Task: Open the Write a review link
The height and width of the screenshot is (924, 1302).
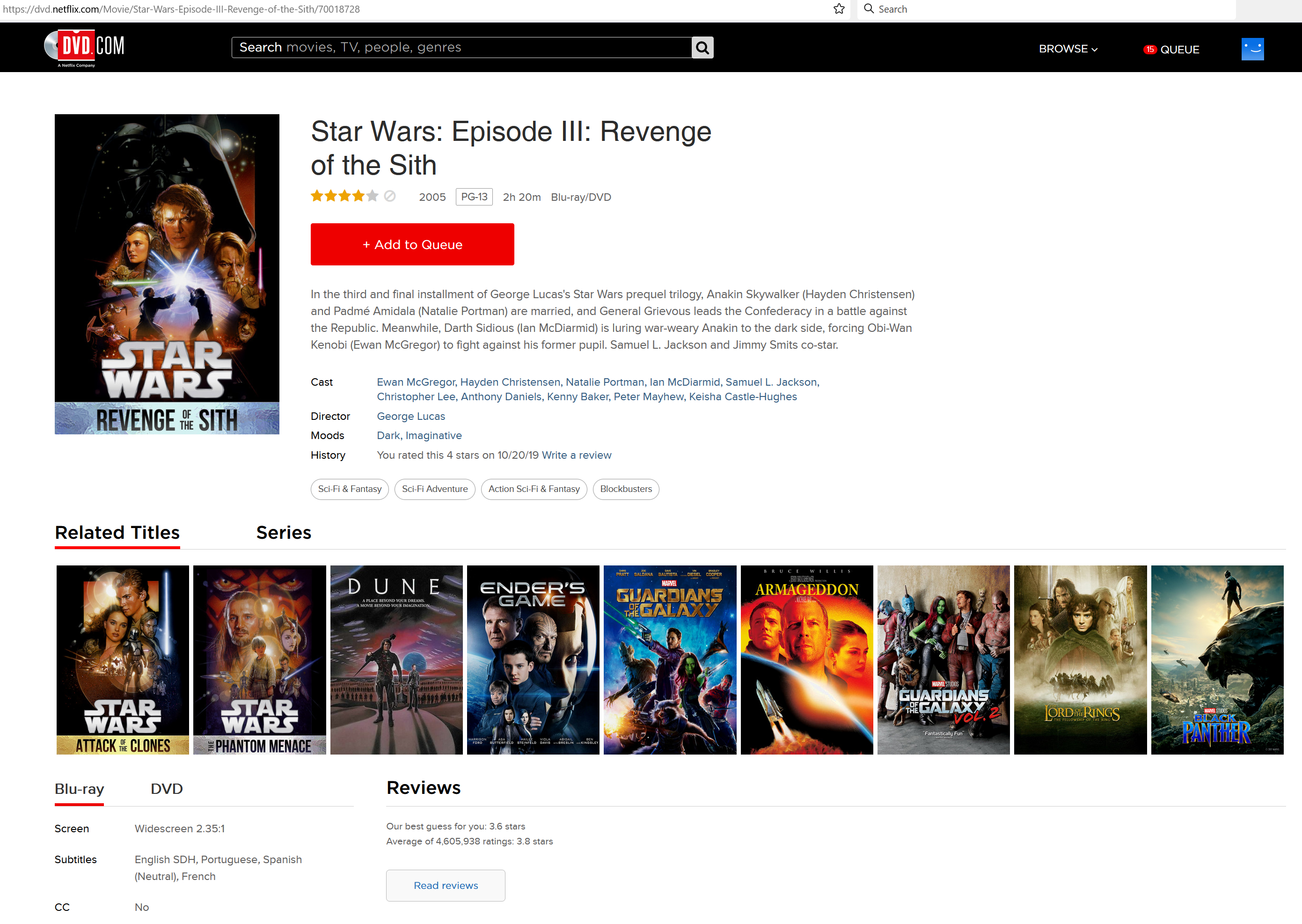Action: pos(576,455)
